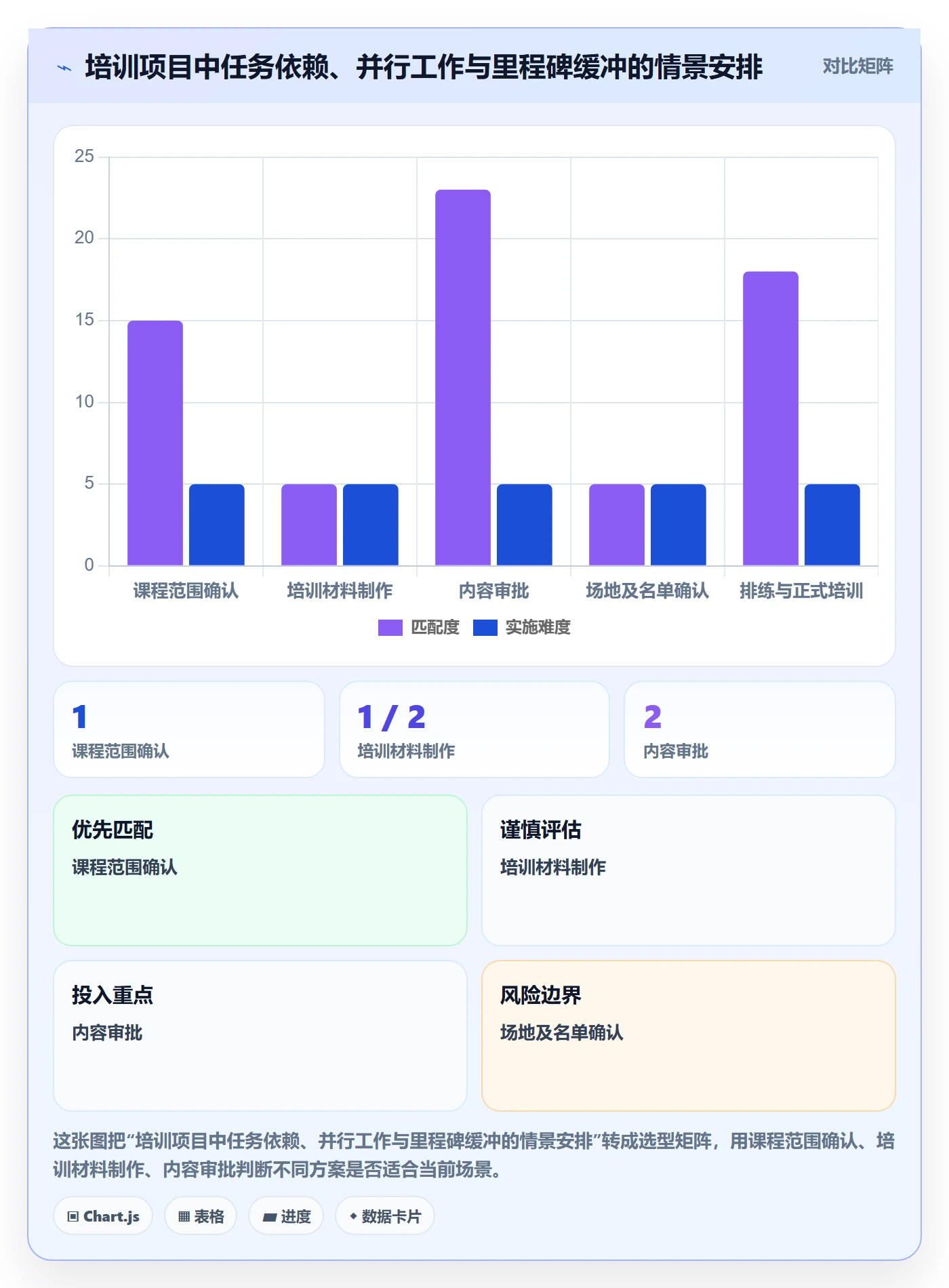
Task: Click the x-axis label 培训材料制作
Action: click(340, 591)
